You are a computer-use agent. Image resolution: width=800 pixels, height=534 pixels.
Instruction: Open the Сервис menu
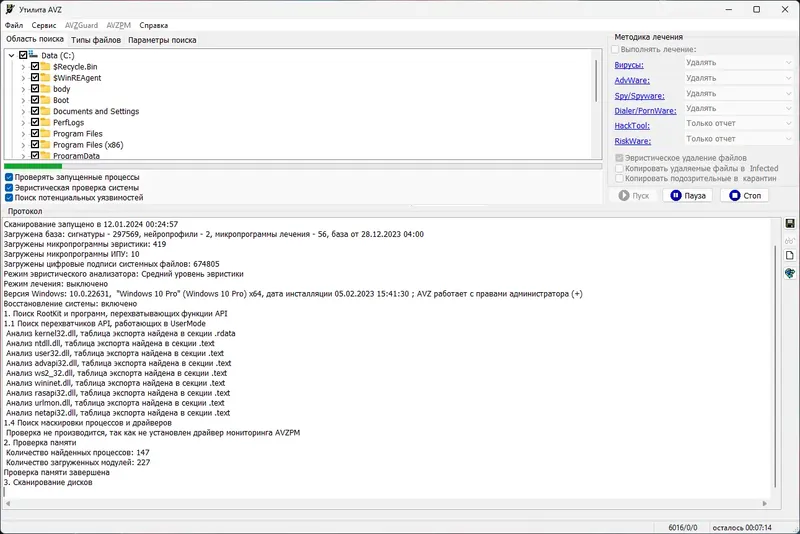[x=44, y=25]
